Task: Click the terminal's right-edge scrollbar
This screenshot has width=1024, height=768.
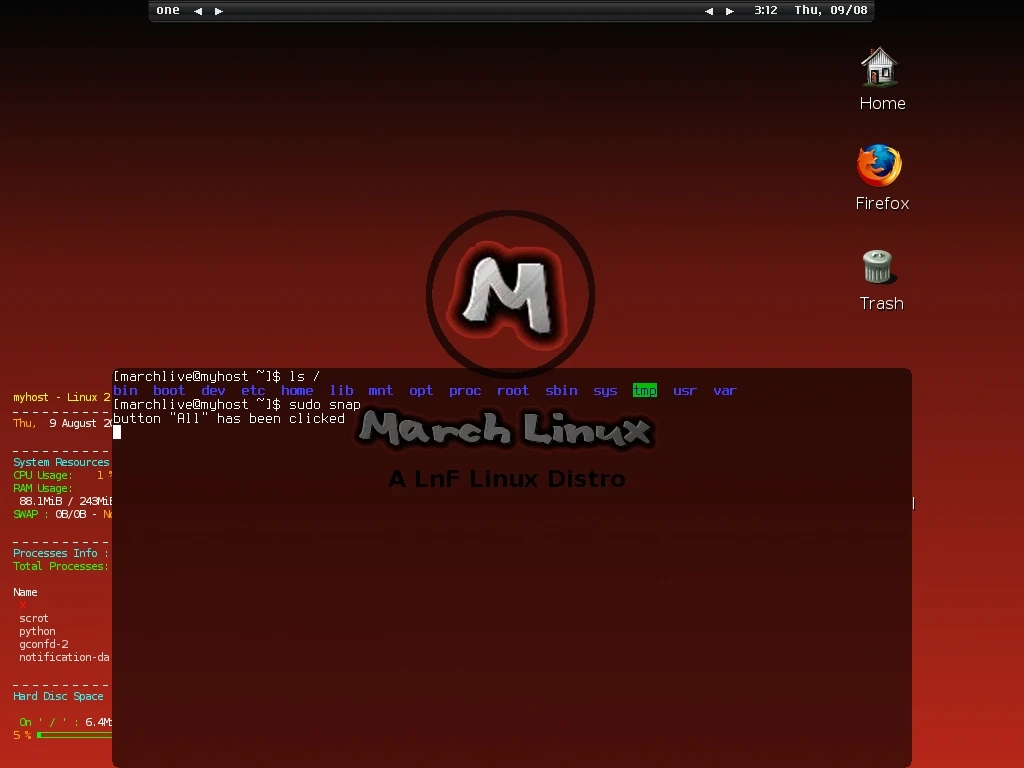Action: tap(910, 503)
